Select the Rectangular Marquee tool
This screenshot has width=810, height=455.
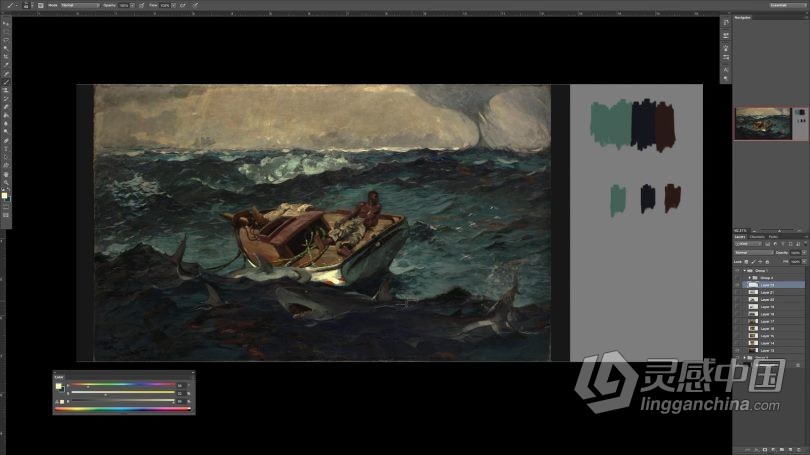[x=7, y=32]
